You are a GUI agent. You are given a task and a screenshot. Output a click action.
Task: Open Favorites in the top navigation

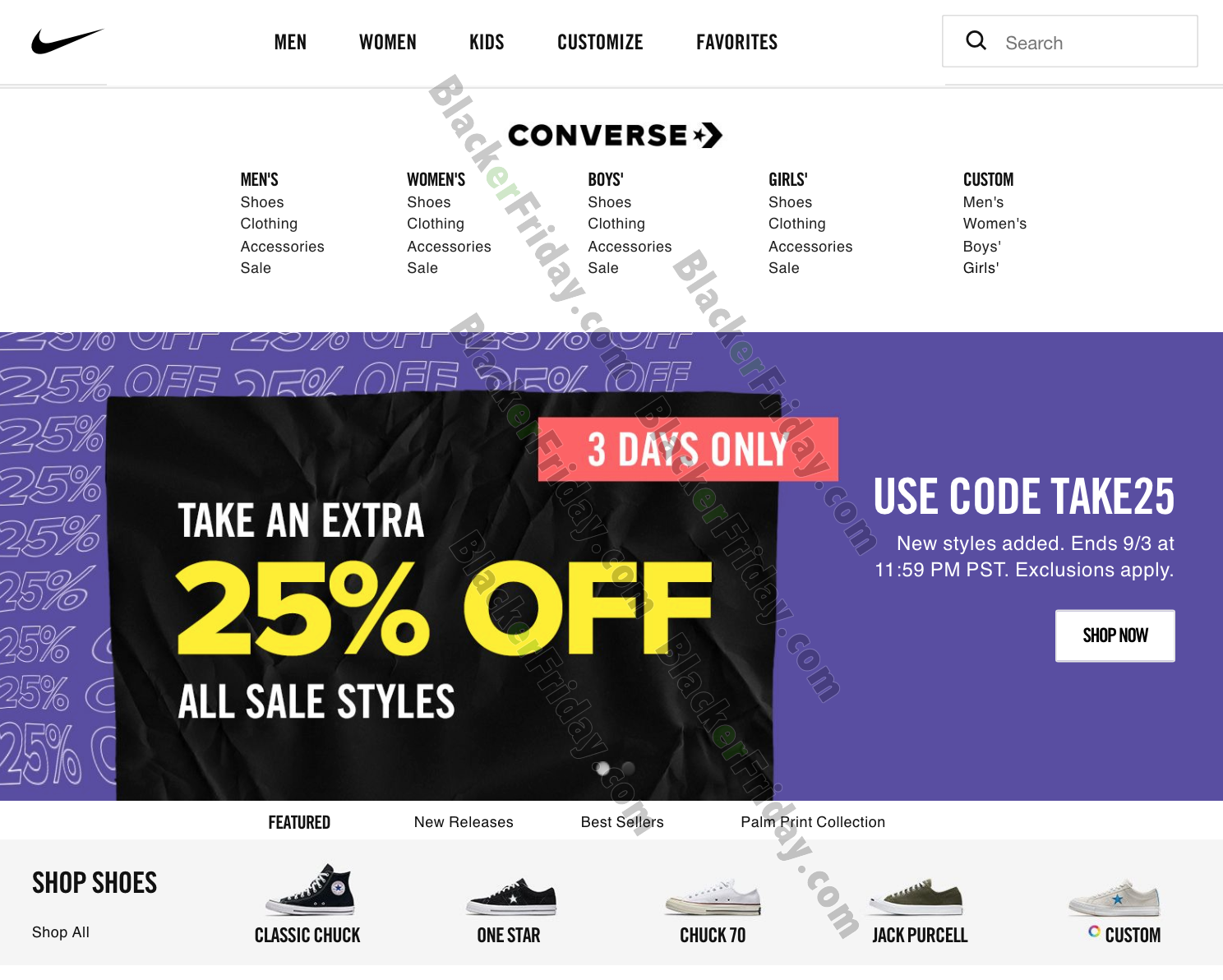[737, 42]
